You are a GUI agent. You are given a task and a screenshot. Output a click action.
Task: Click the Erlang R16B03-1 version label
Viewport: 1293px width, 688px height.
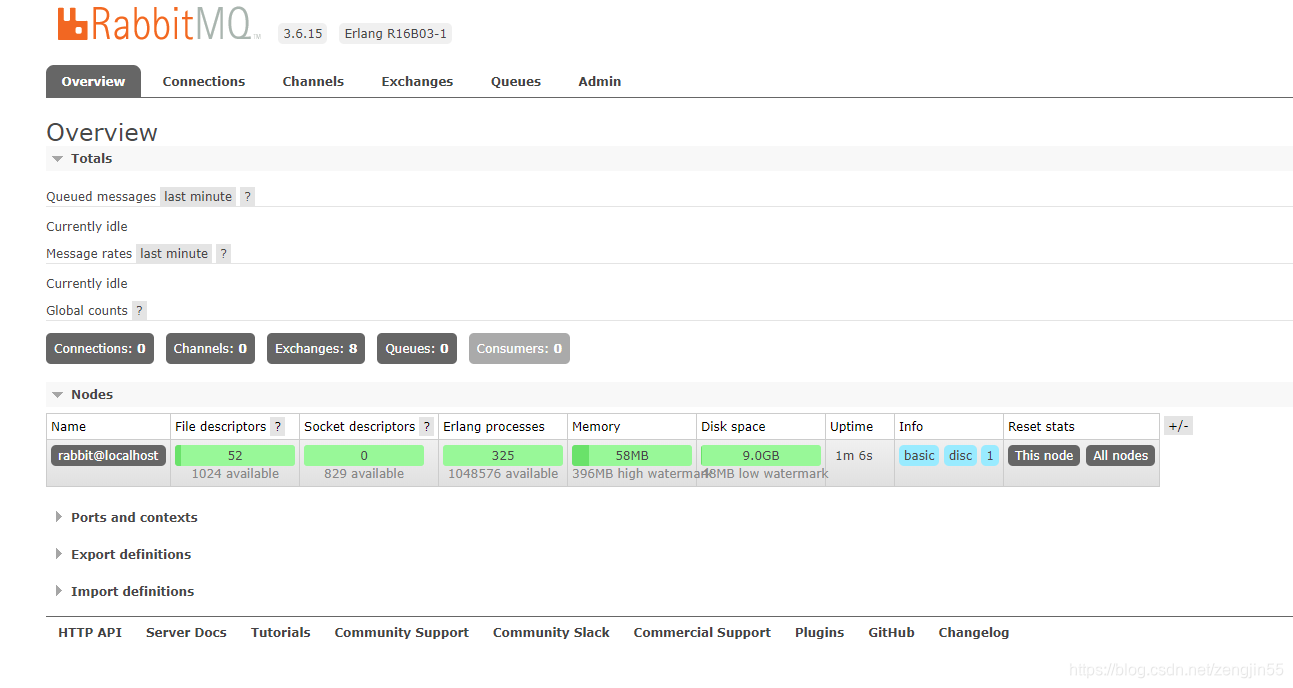pyautogui.click(x=396, y=34)
